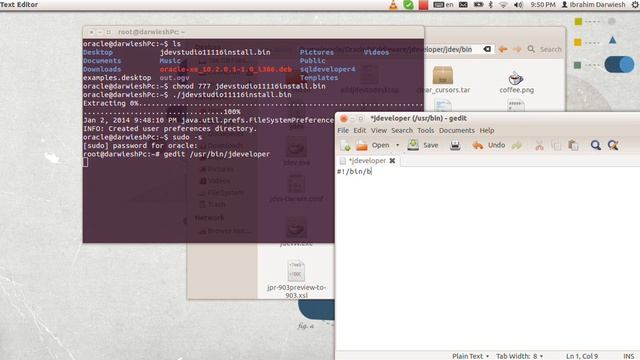Close the *jdeveloper tab with X
640x360 pixels.
(x=392, y=161)
